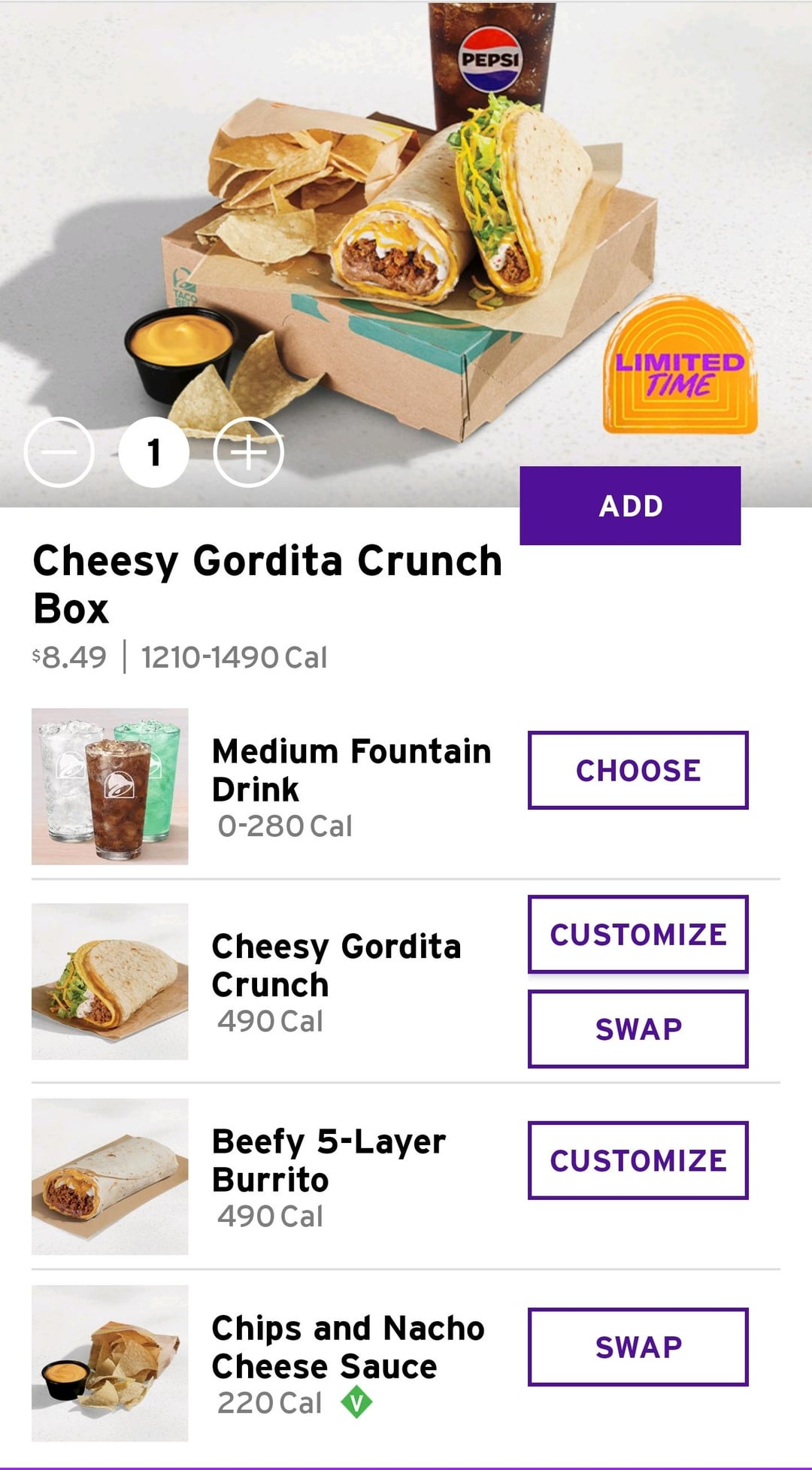Image resolution: width=812 pixels, height=1470 pixels.
Task: Tap the Chips and Nacho Cheese Sauce name
Action: (x=347, y=1347)
